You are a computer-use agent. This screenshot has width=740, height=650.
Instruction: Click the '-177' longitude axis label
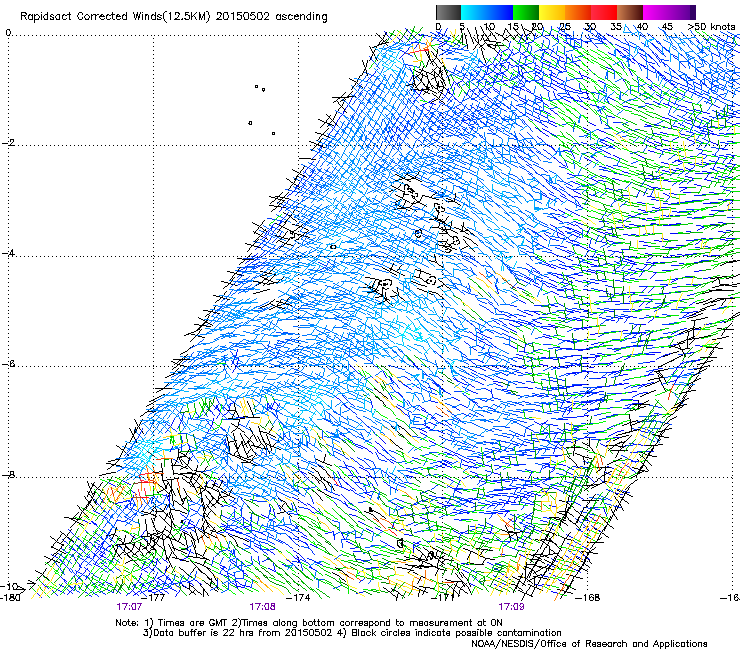(155, 598)
